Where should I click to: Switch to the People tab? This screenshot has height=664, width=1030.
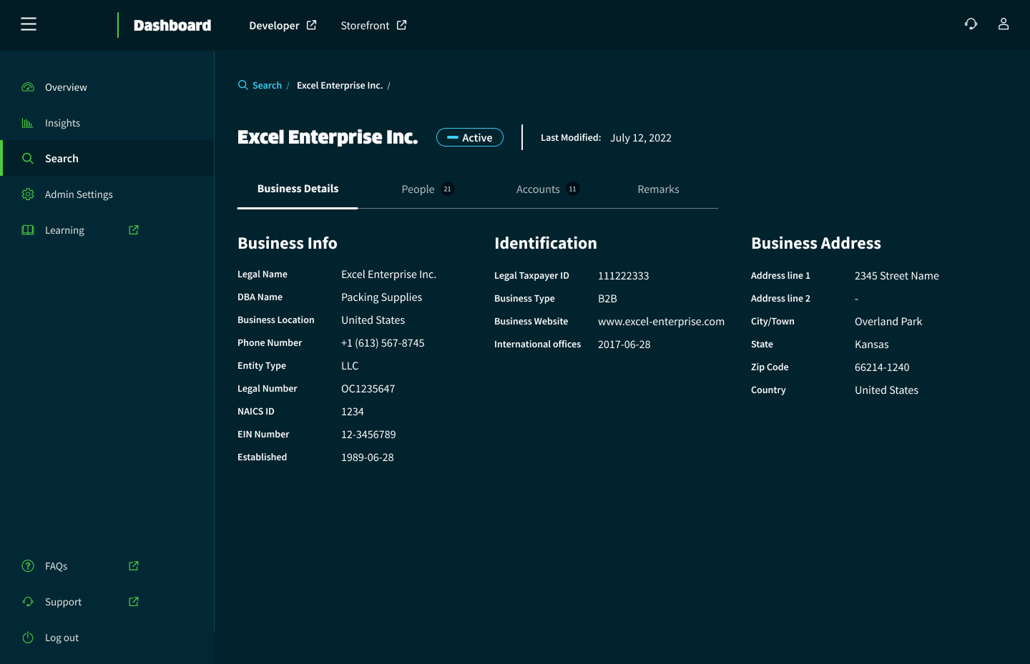pos(418,189)
